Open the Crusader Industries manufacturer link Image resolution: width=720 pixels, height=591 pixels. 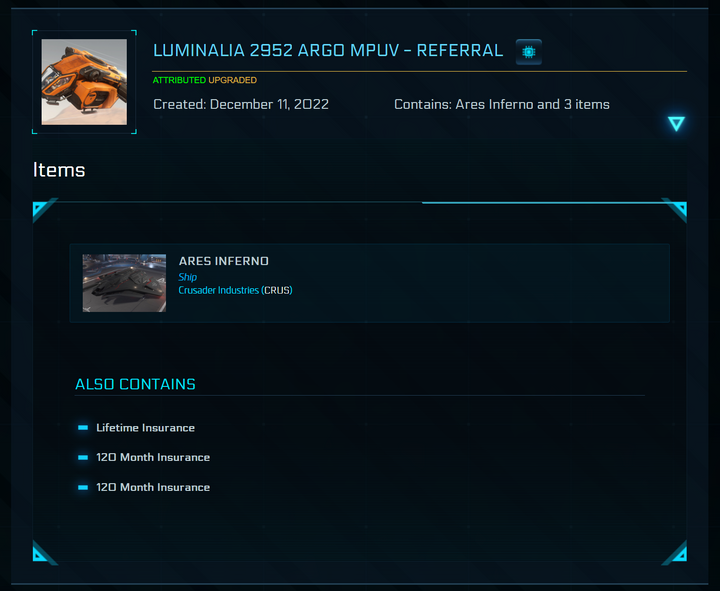pyautogui.click(x=235, y=290)
